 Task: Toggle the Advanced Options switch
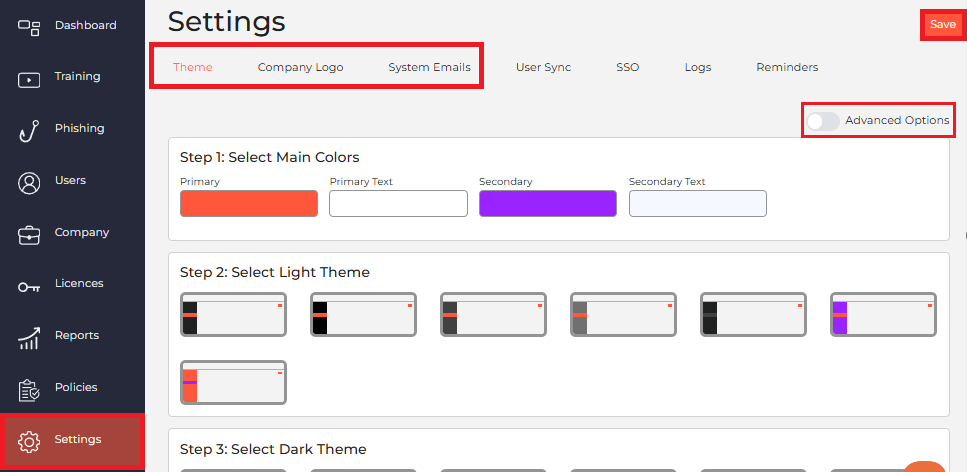[x=823, y=121]
